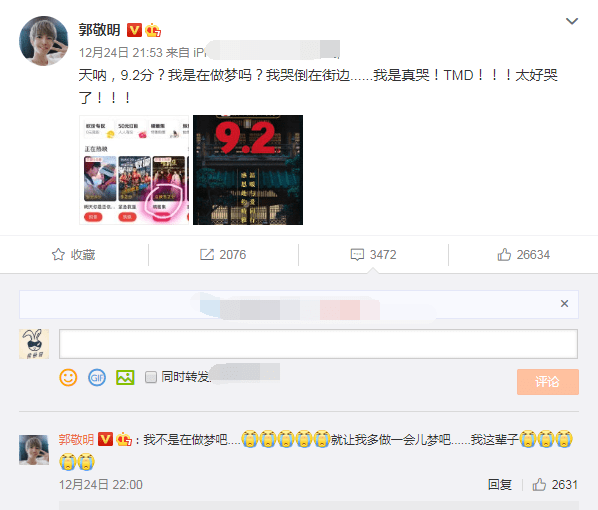Click 回复 under the first comment

pos(500,484)
